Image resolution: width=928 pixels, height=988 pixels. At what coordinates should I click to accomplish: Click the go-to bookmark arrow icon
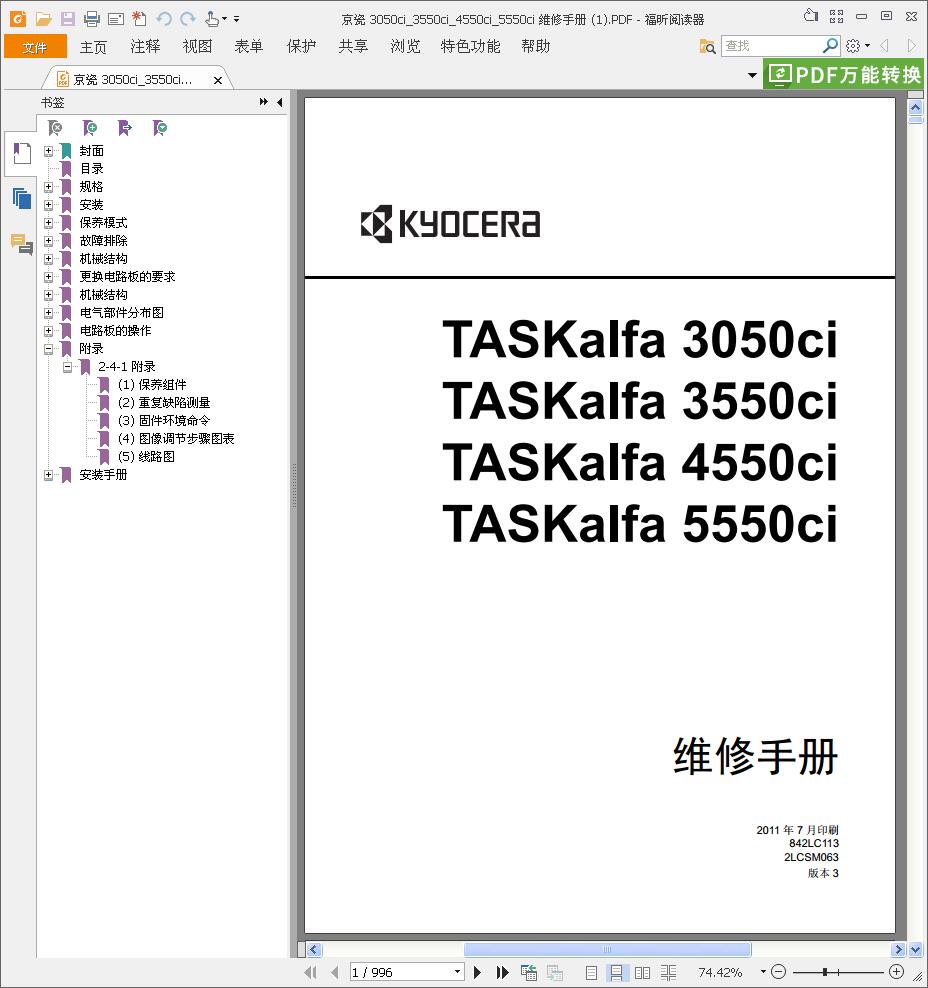(125, 129)
